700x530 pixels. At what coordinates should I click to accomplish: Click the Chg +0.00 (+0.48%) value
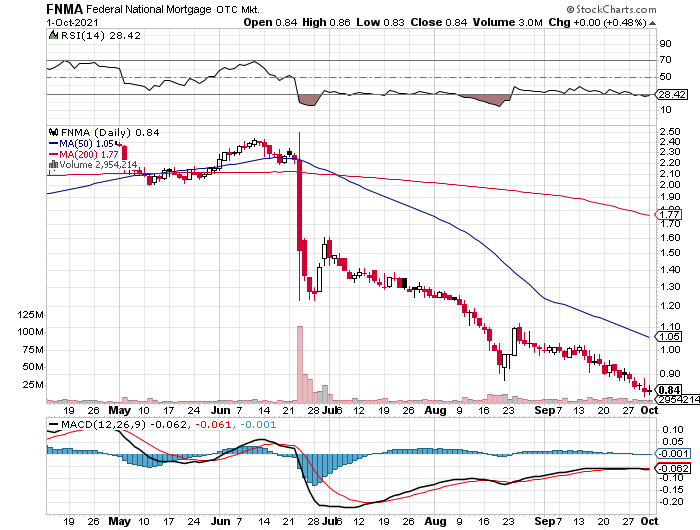[x=597, y=22]
